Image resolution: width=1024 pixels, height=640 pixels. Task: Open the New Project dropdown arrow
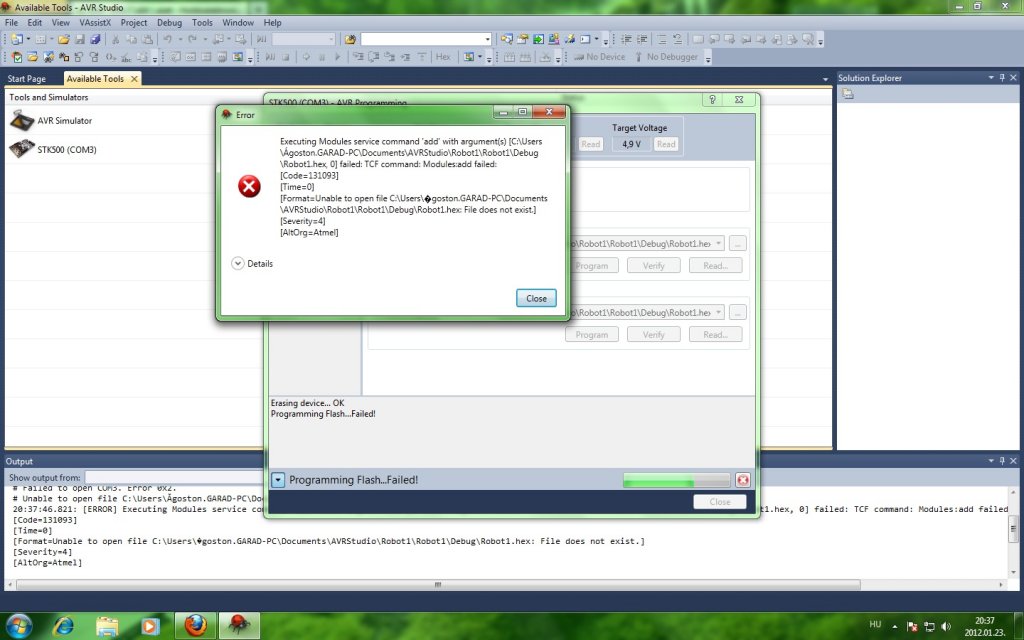28,39
